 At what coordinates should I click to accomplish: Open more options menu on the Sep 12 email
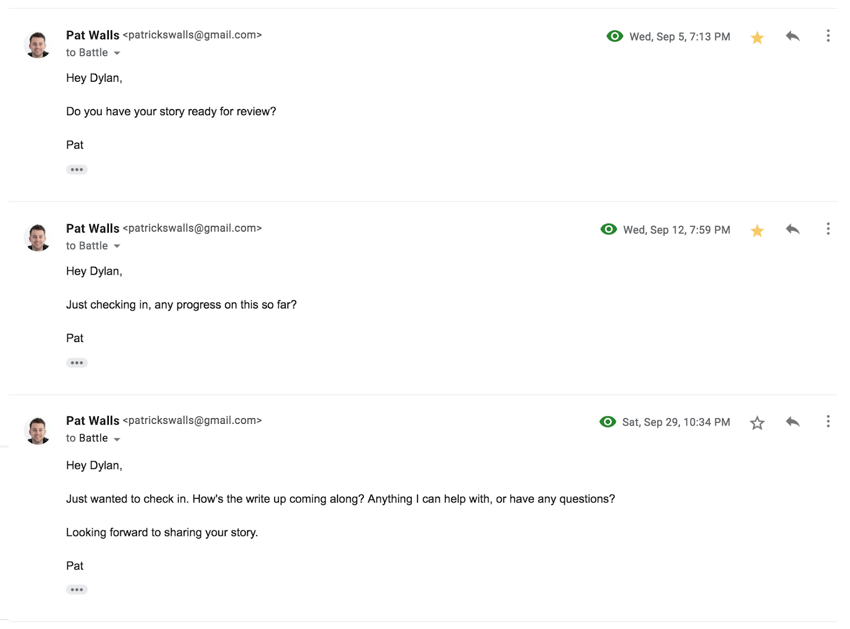coord(828,229)
